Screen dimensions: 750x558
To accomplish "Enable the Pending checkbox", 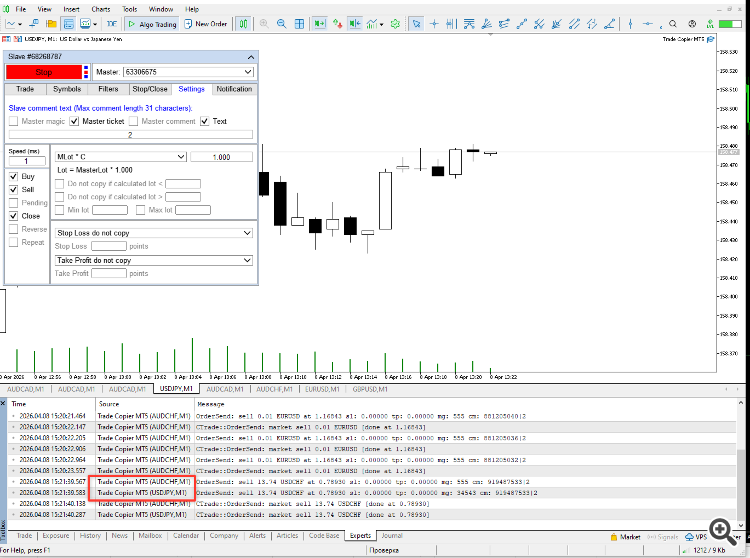I will (13, 203).
